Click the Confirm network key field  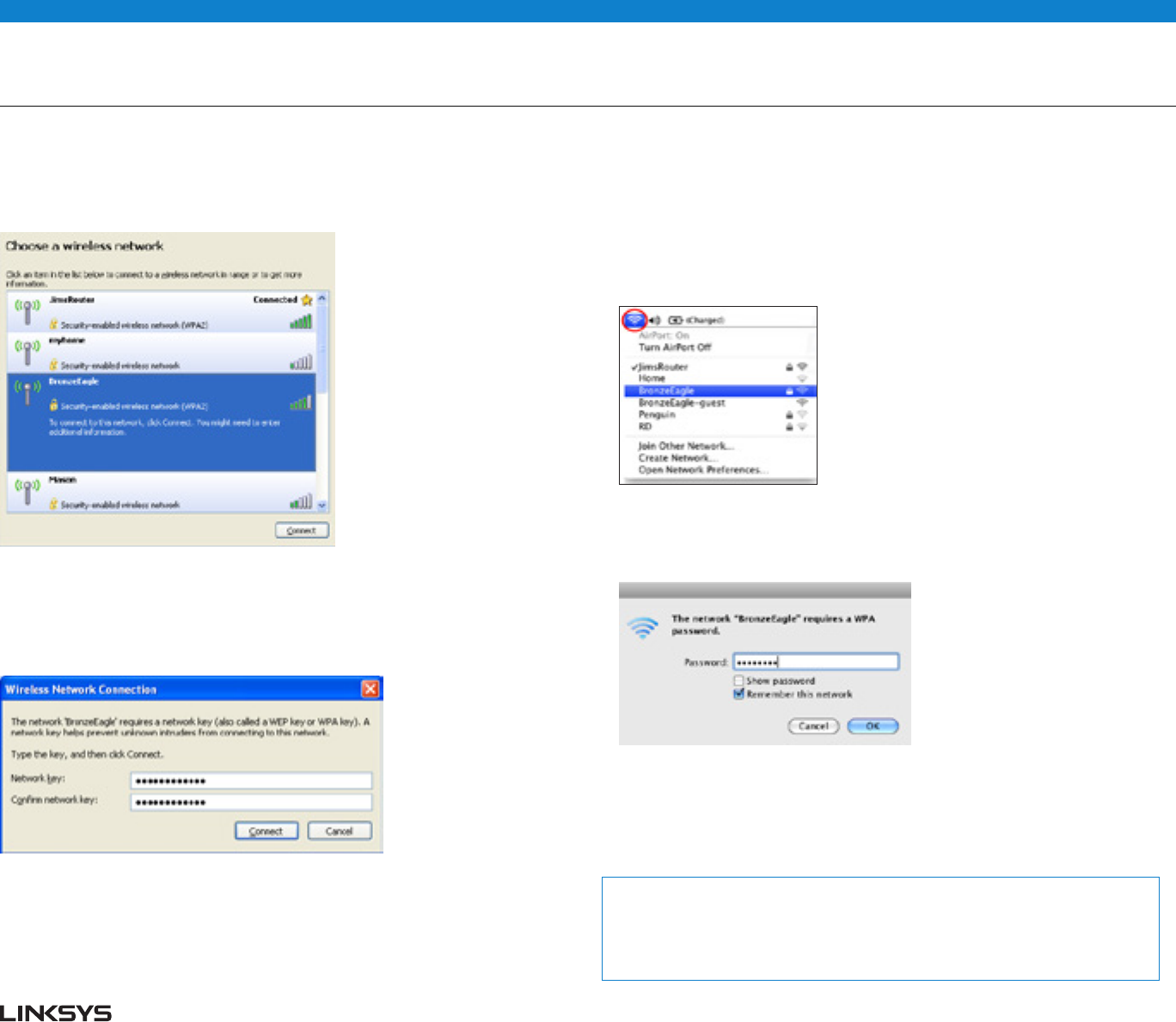(x=252, y=802)
